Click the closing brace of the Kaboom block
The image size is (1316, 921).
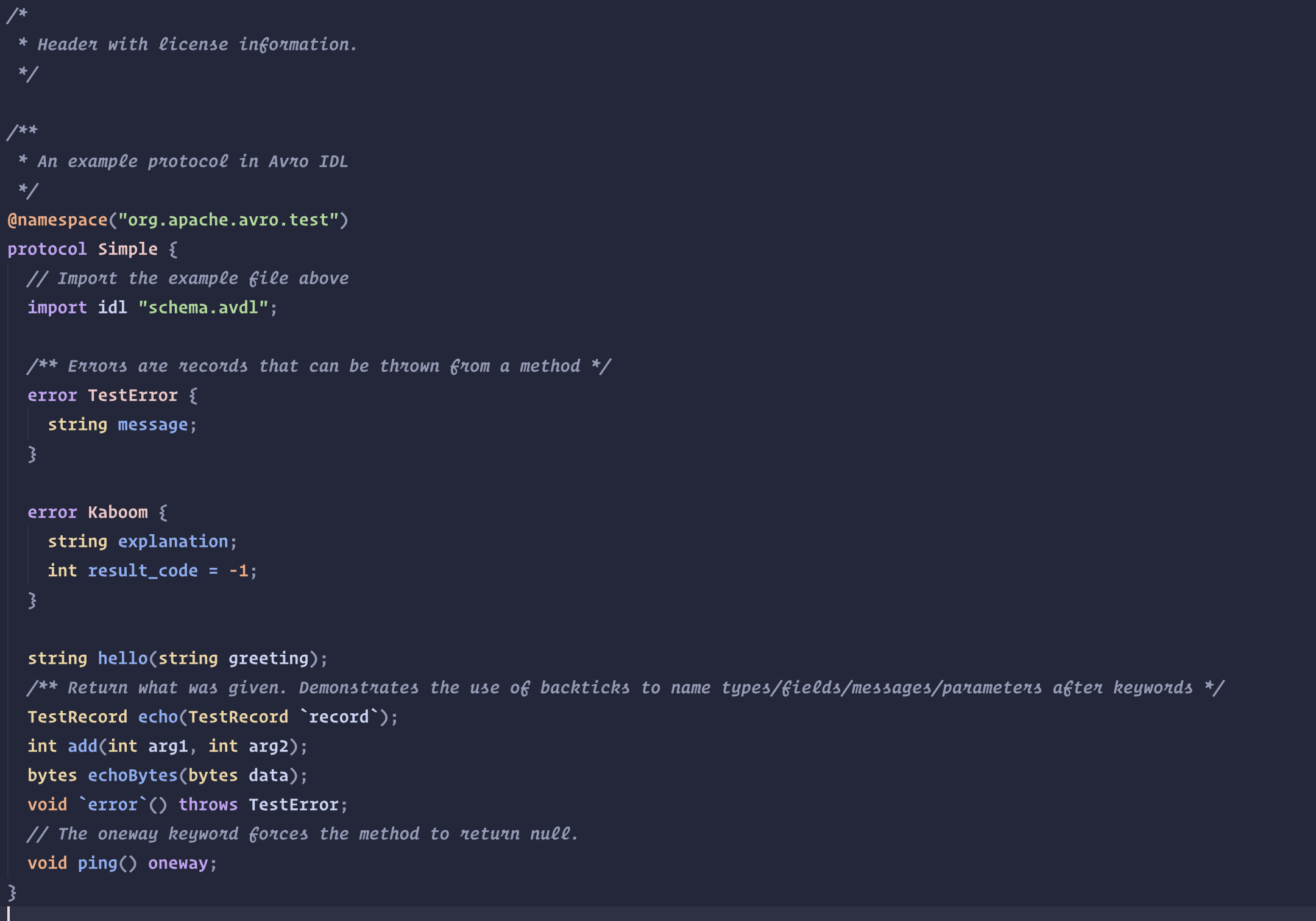(32, 600)
